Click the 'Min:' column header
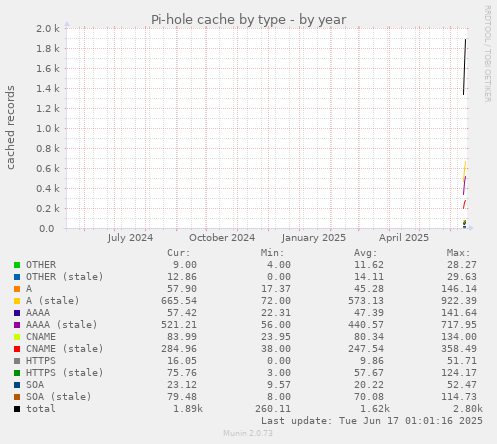 pos(272,253)
